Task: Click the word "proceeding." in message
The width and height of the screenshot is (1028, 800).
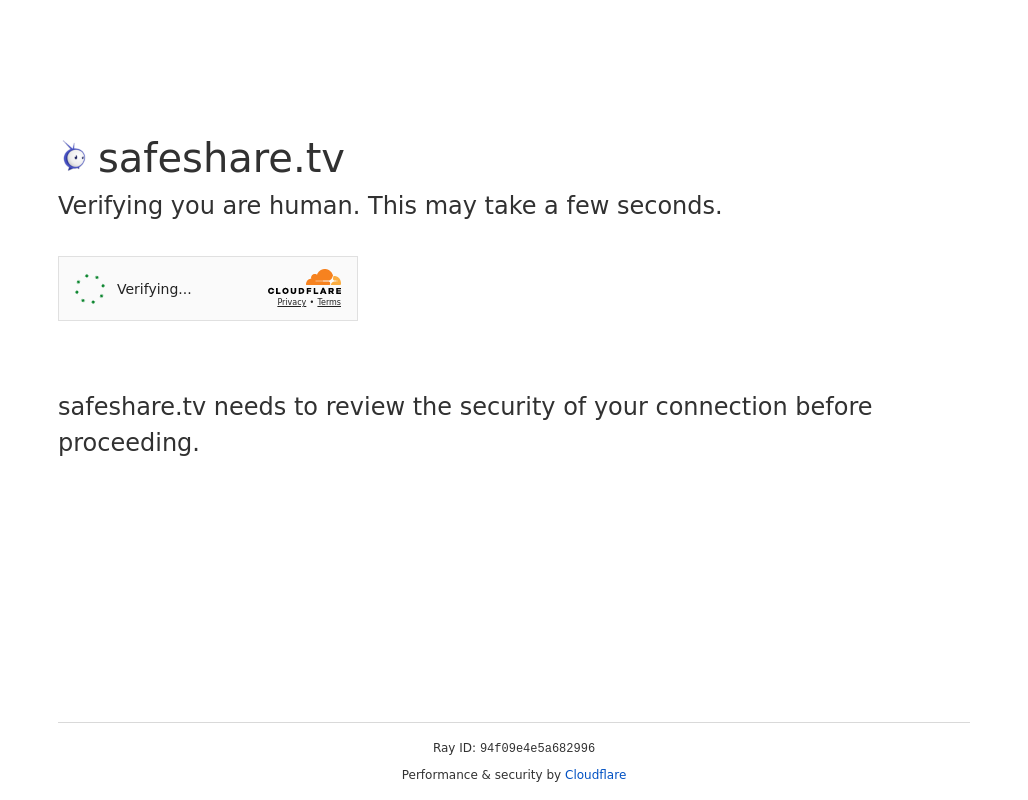Action: click(x=128, y=443)
